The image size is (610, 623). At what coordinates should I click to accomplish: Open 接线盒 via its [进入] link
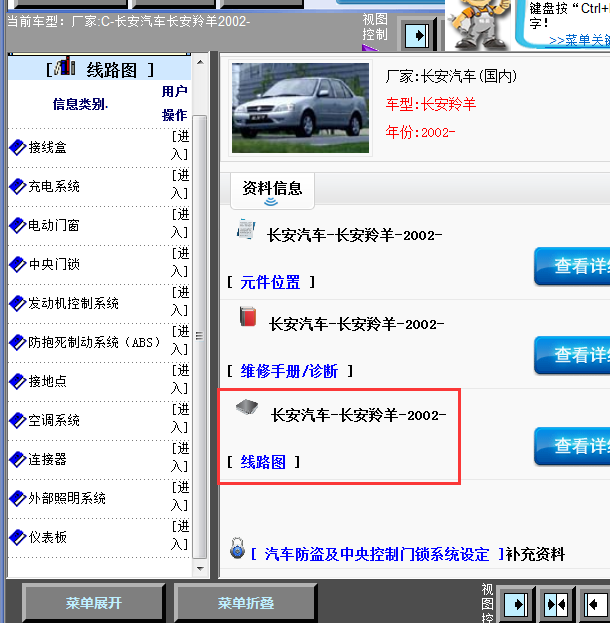pyautogui.click(x=180, y=145)
